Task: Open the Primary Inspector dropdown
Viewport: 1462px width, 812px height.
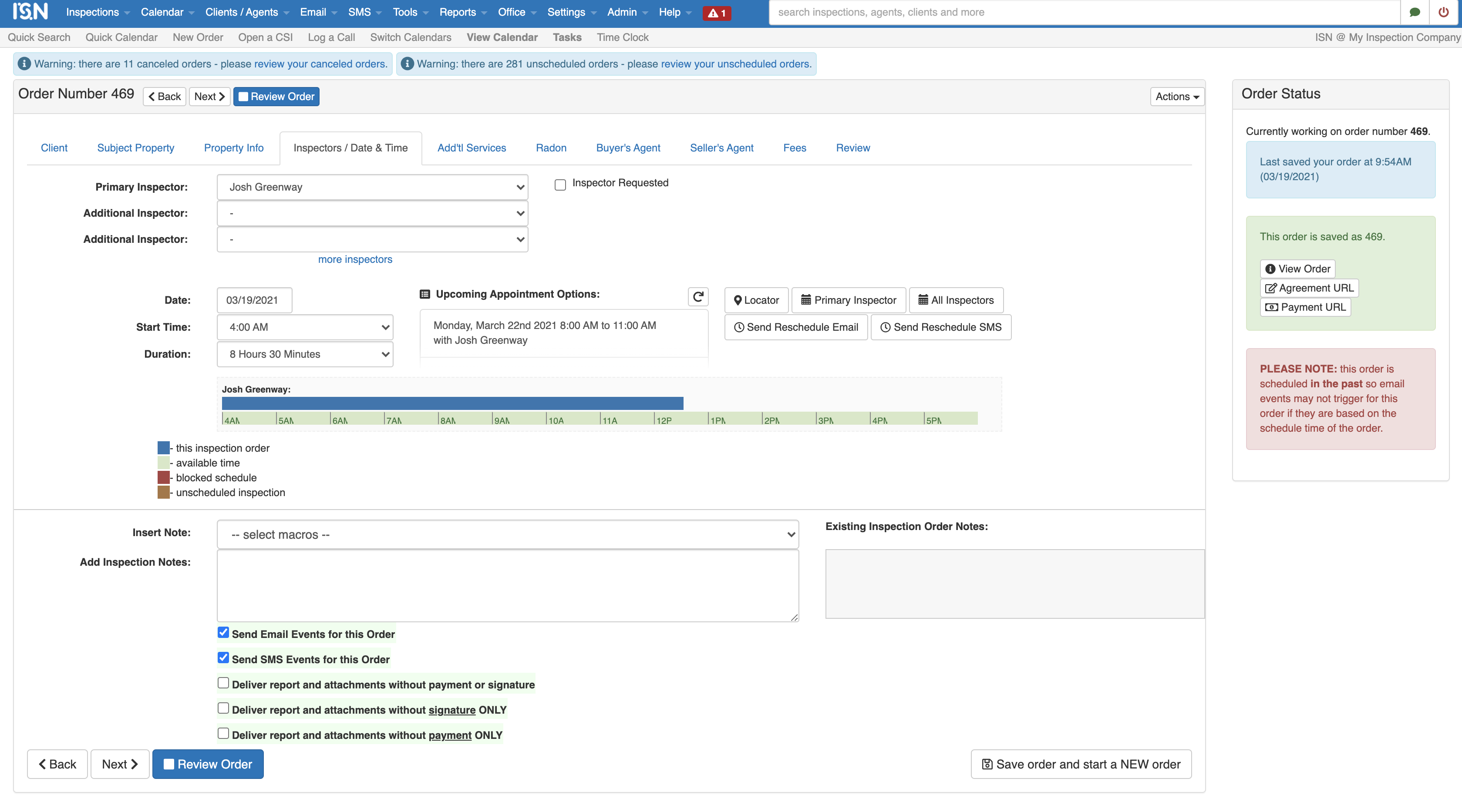Action: [372, 187]
